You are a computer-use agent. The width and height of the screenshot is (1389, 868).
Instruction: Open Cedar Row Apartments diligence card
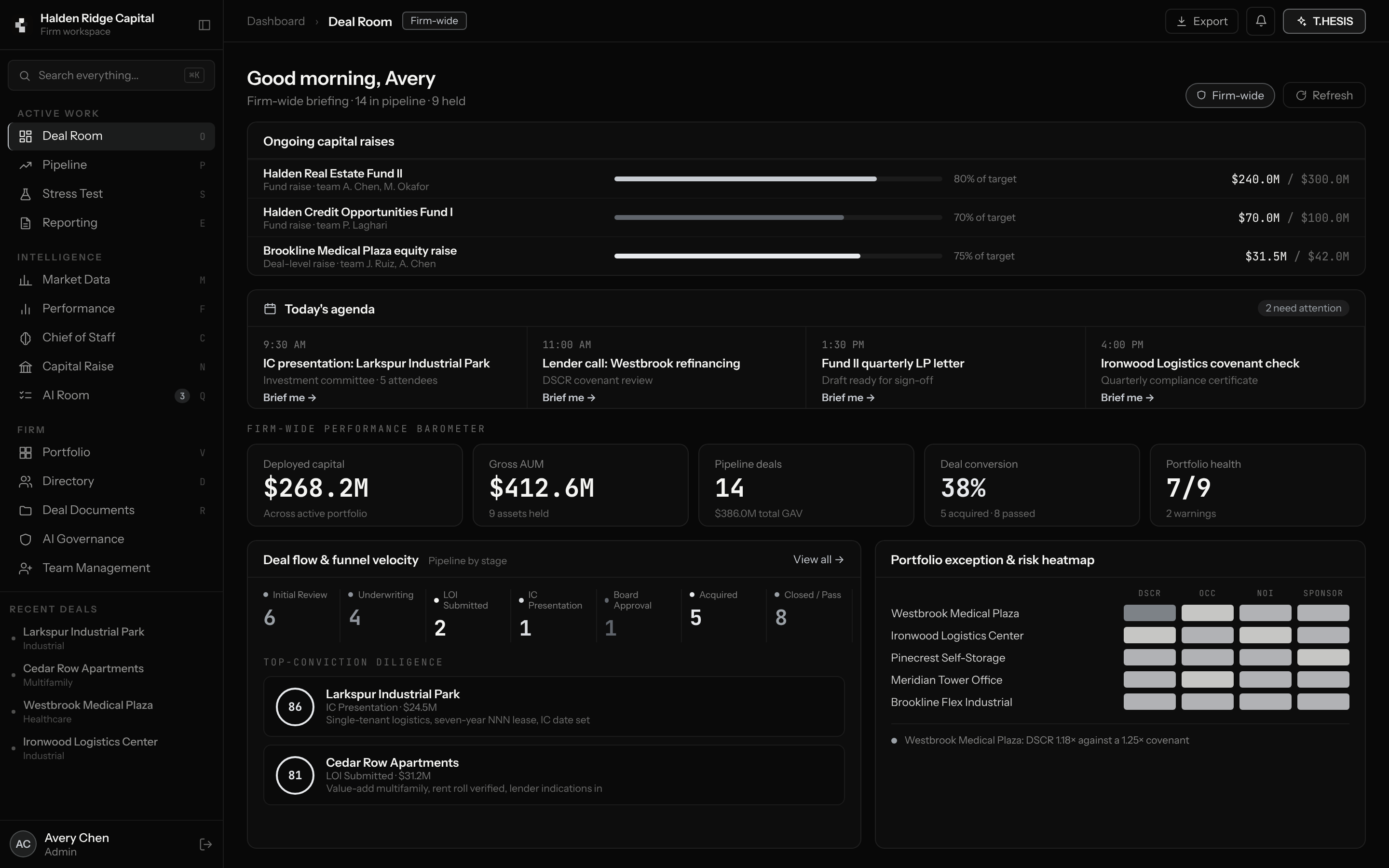pyautogui.click(x=553, y=775)
